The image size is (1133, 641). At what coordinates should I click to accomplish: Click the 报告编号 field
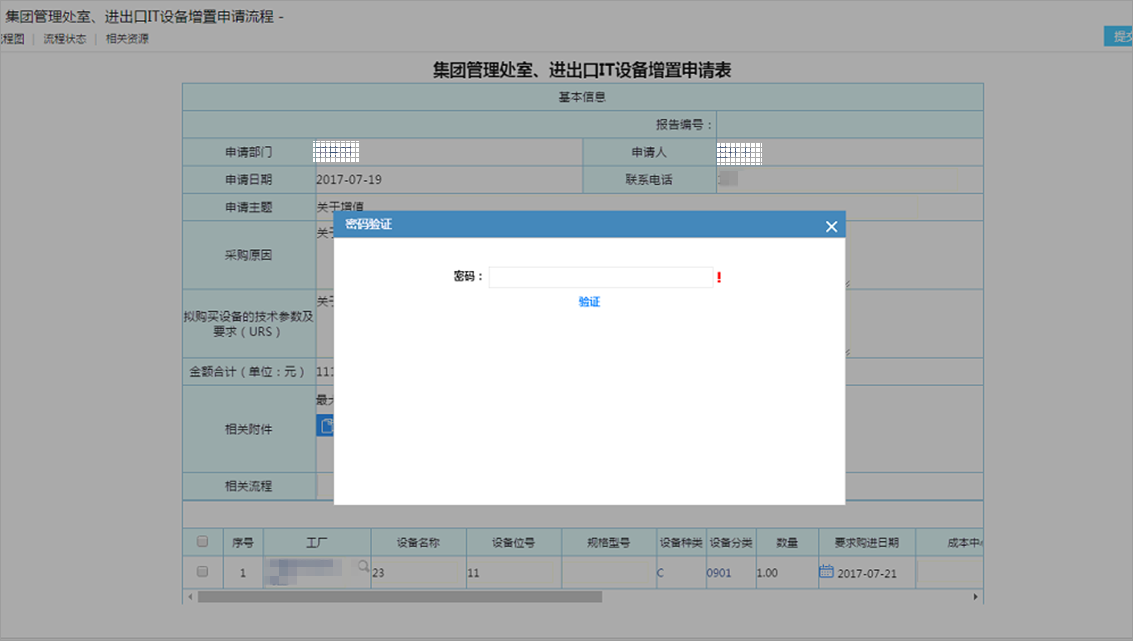850,124
